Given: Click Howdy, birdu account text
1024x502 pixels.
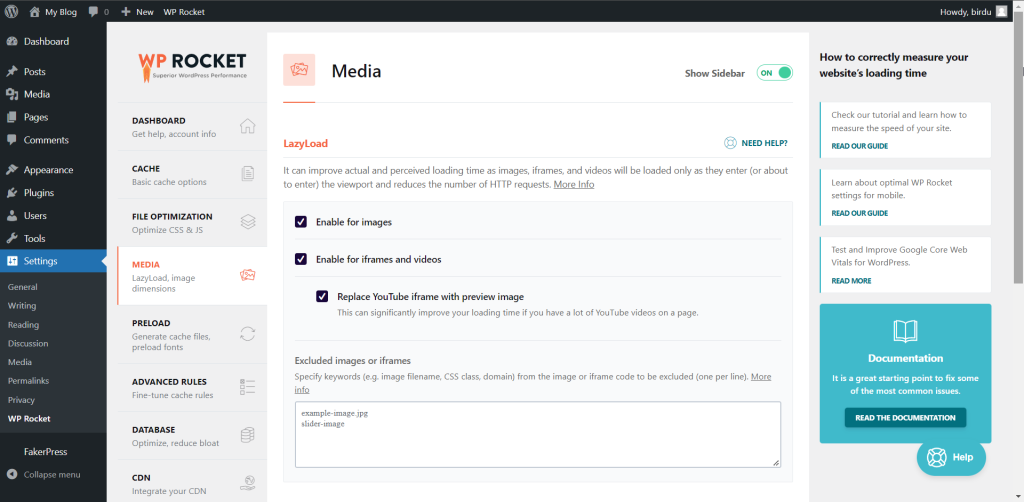Looking at the screenshot, I should [965, 12].
